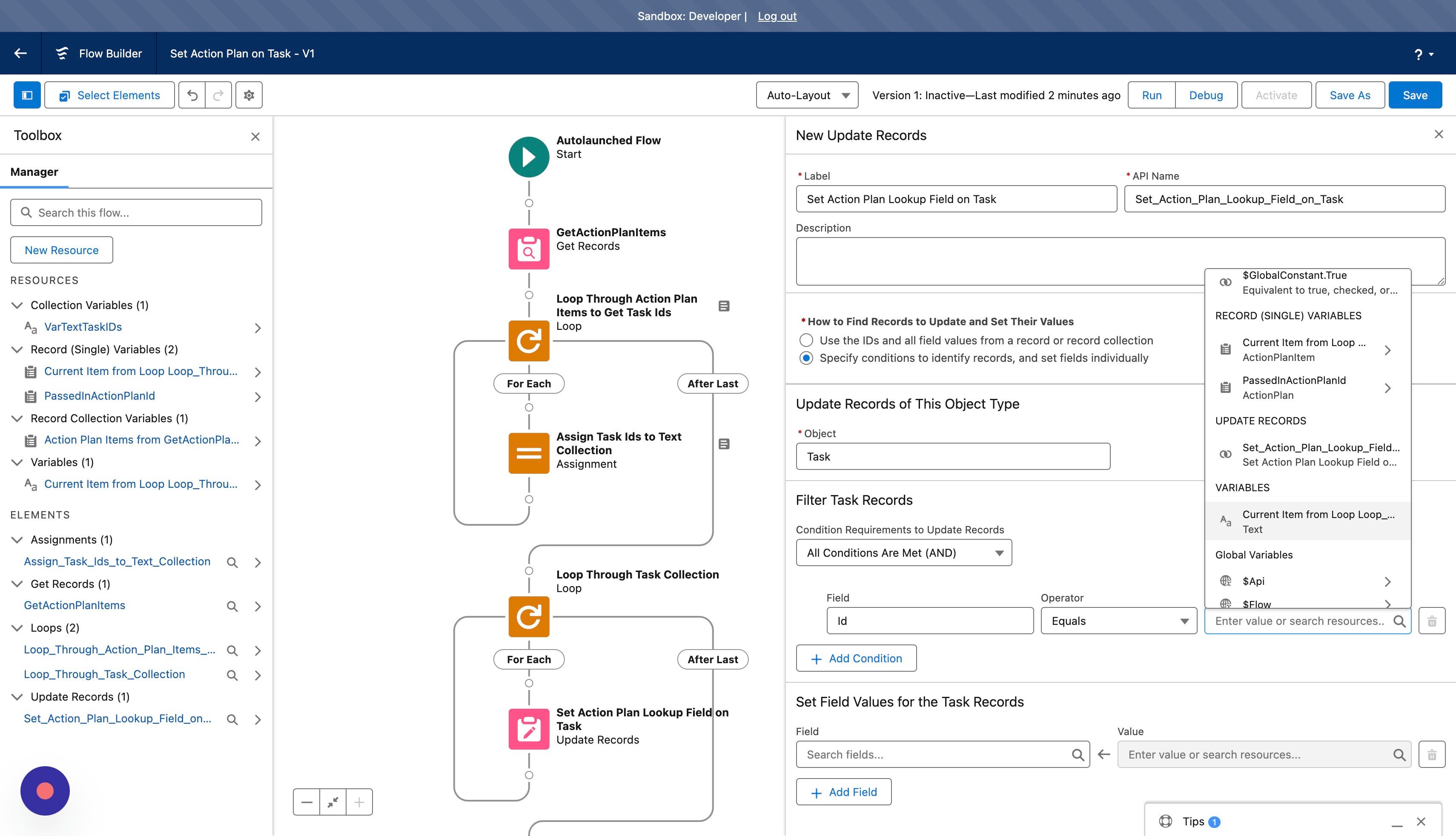
Task: Click the Assign Task Ids assignment icon
Action: (x=529, y=453)
